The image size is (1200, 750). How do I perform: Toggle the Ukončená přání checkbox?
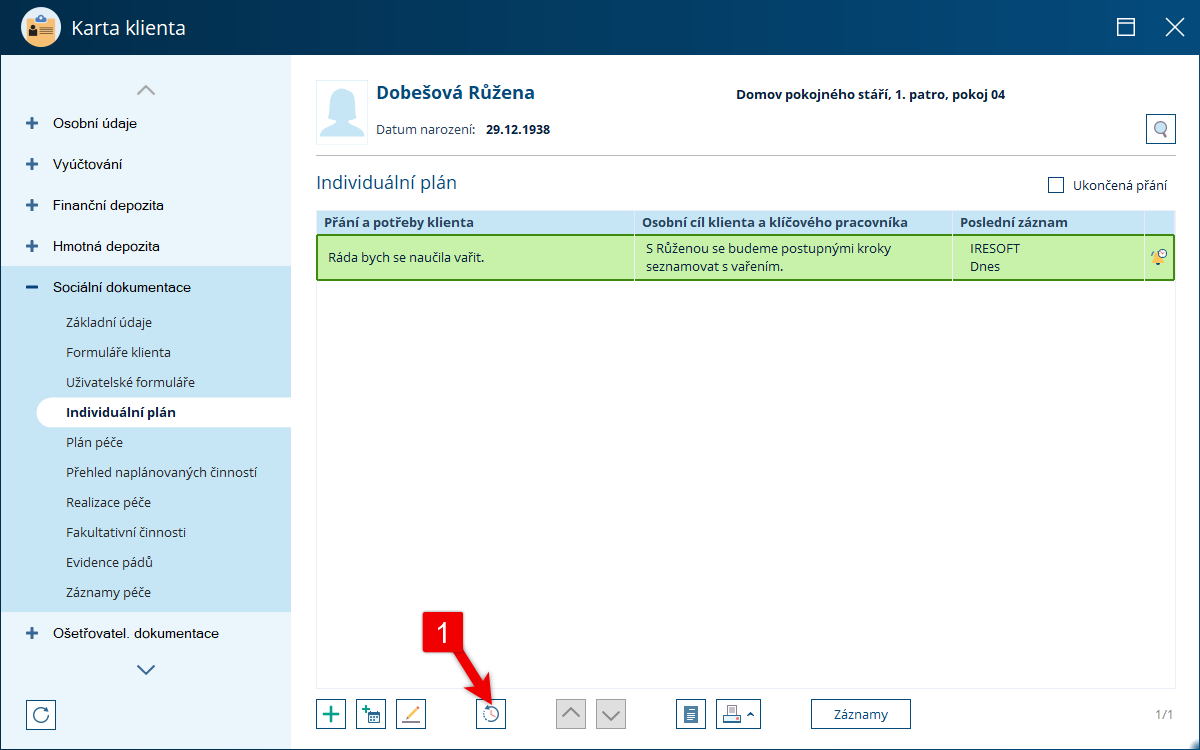point(1055,185)
